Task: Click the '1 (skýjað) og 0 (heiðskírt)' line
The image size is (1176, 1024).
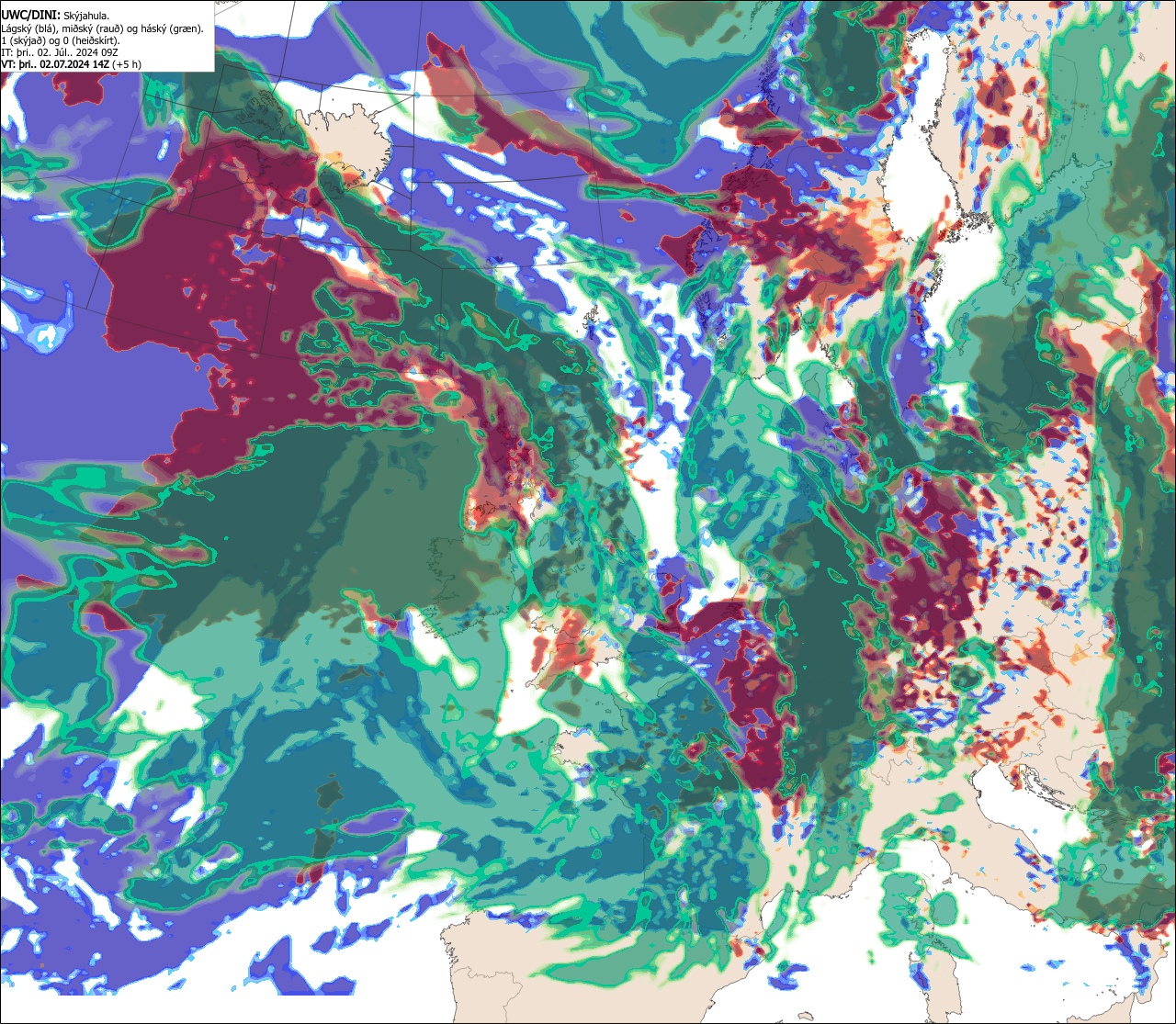Action: 61,40
